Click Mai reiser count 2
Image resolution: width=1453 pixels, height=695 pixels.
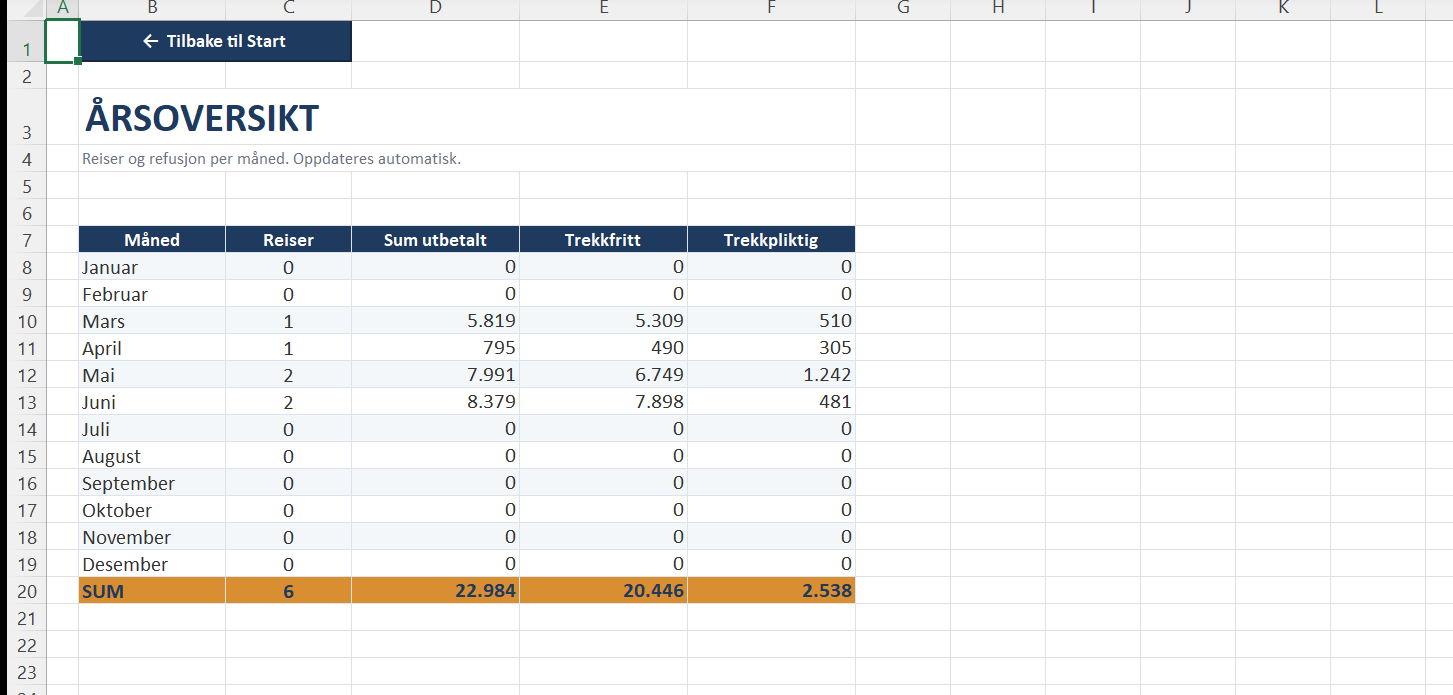pos(288,375)
